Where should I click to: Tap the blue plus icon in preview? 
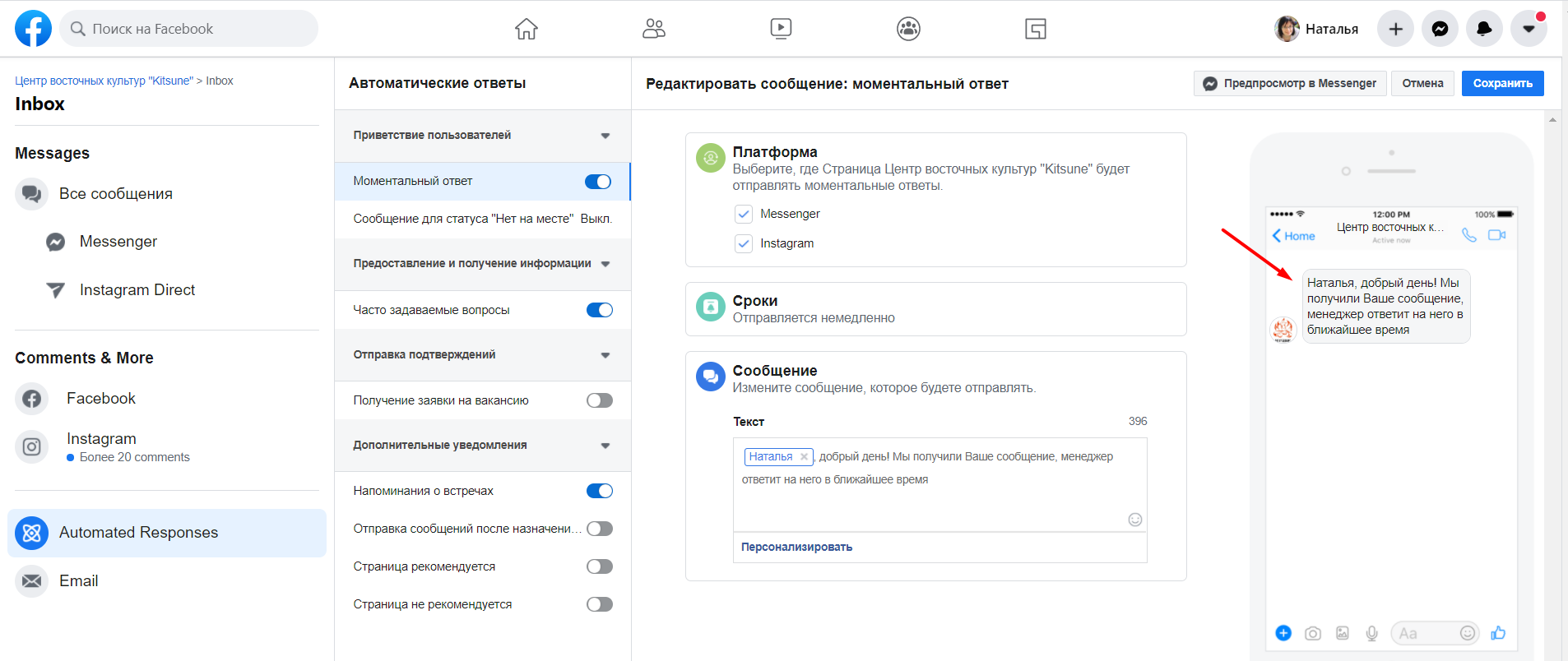coord(1283,633)
